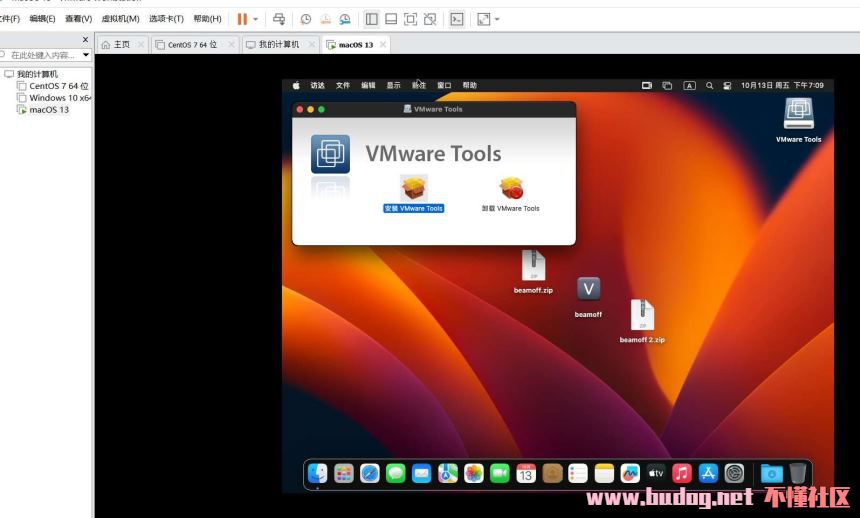Toggle the library sidebar view icon
860x518 pixels.
click(x=371, y=19)
